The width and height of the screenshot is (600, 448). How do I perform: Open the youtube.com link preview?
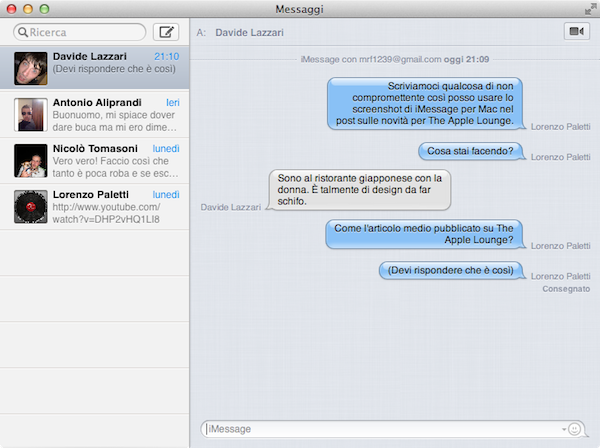point(106,213)
